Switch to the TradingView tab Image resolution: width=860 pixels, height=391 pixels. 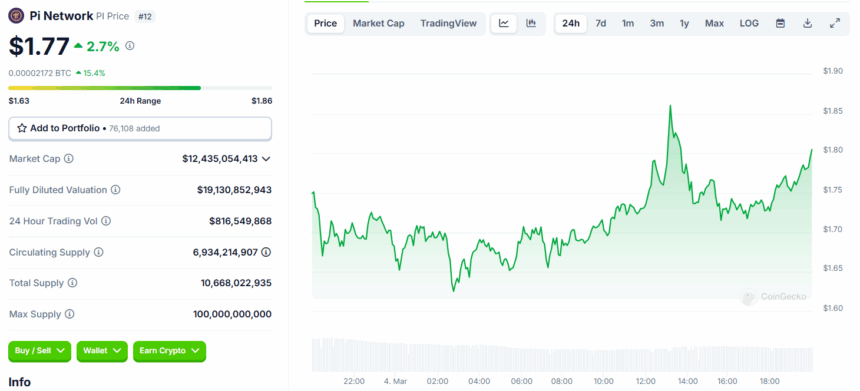point(449,24)
